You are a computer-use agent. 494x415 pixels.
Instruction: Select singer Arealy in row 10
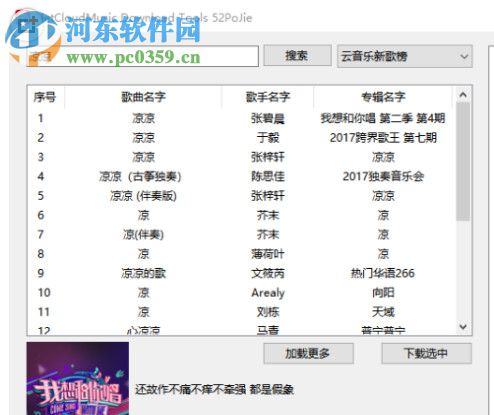pyautogui.click(x=268, y=293)
